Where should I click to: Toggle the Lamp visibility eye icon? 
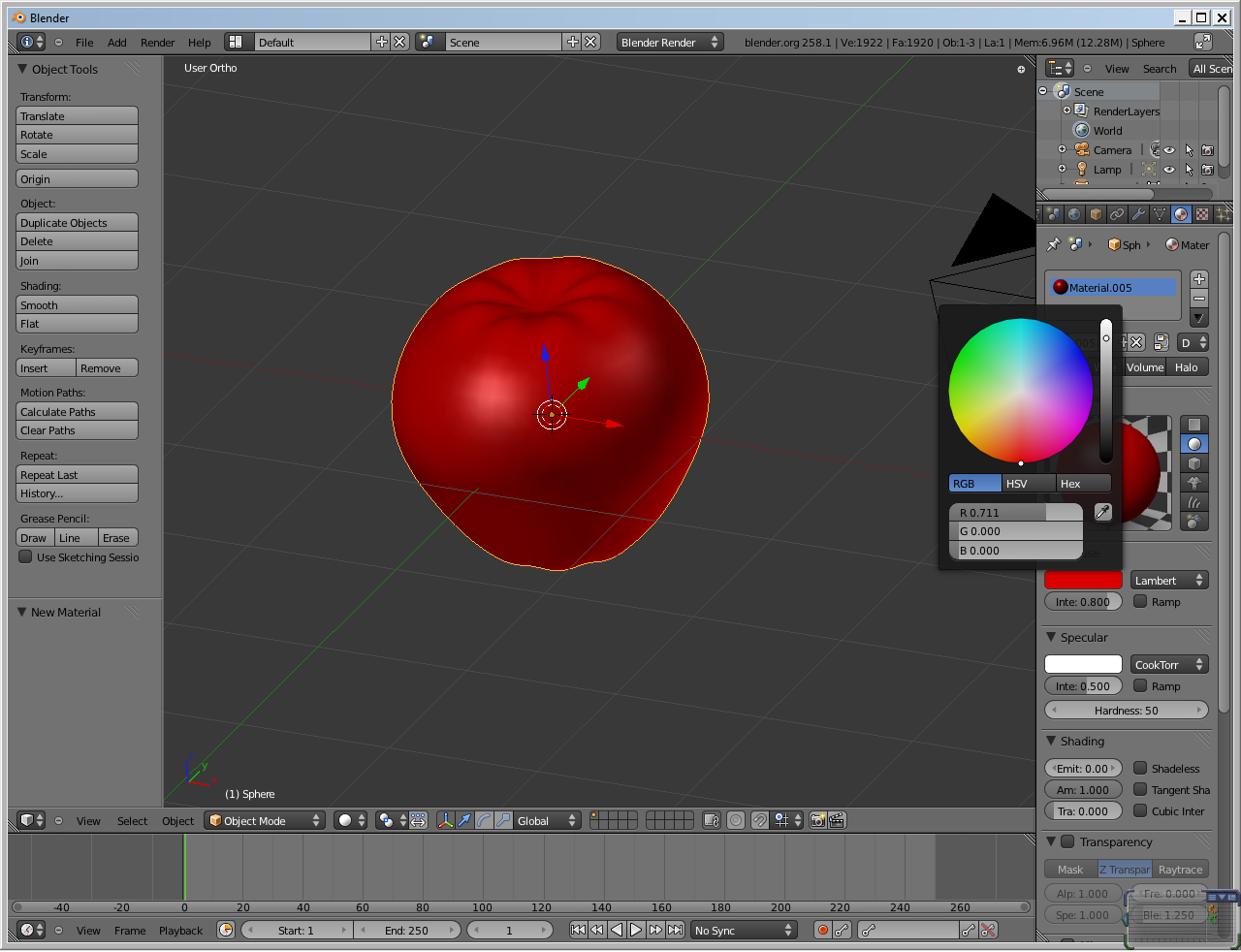coord(1169,169)
